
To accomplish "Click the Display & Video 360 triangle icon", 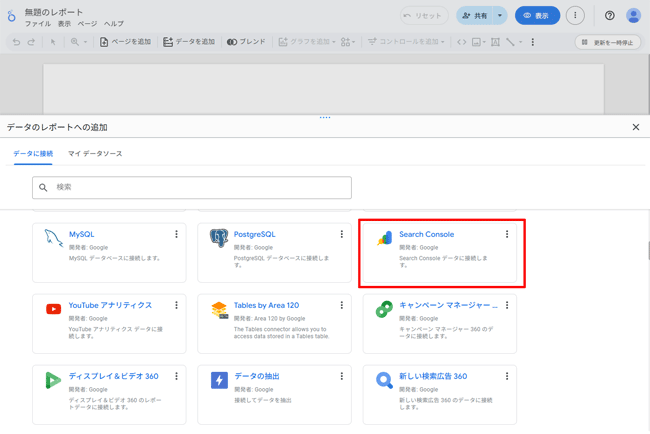I will coord(53,380).
